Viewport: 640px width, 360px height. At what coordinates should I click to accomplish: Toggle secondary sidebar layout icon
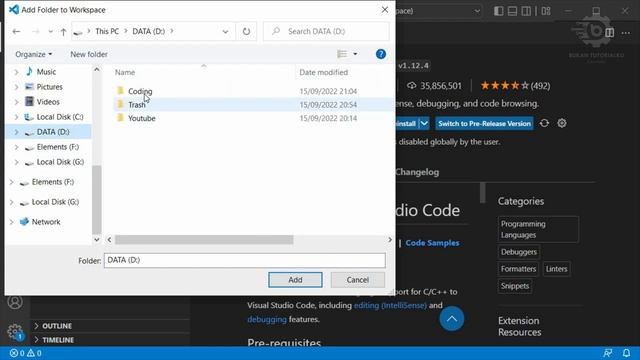point(526,11)
